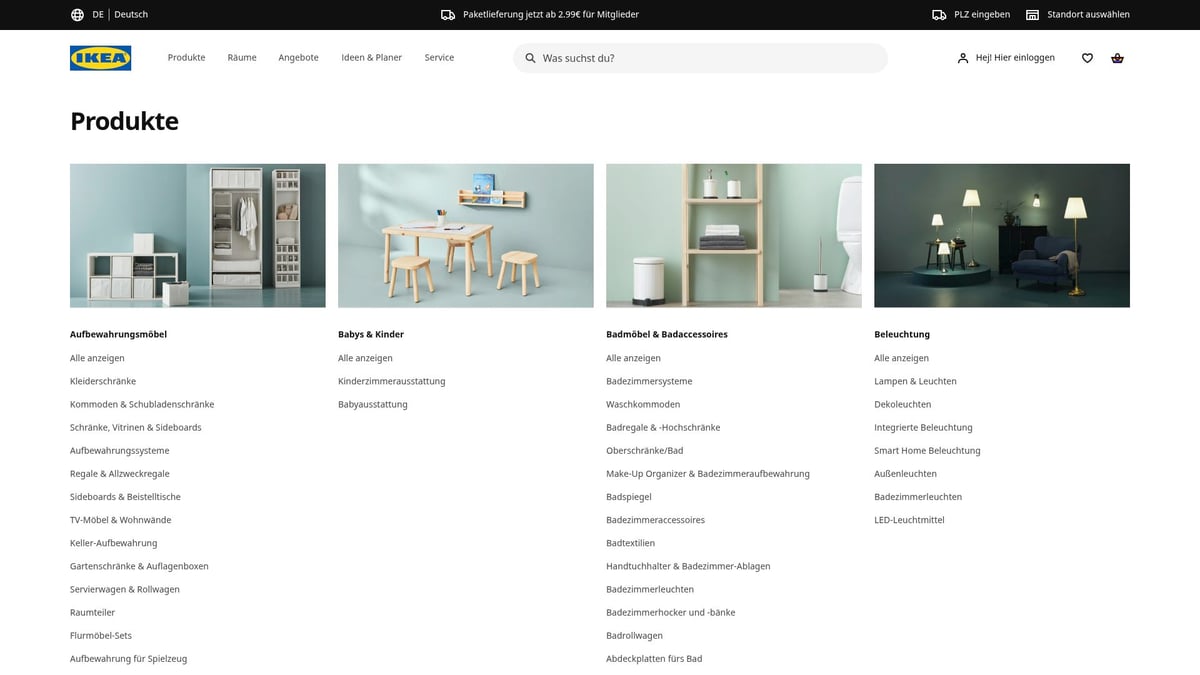Click Hej! Hier einloggen
The height and width of the screenshot is (675, 1200).
1014,57
